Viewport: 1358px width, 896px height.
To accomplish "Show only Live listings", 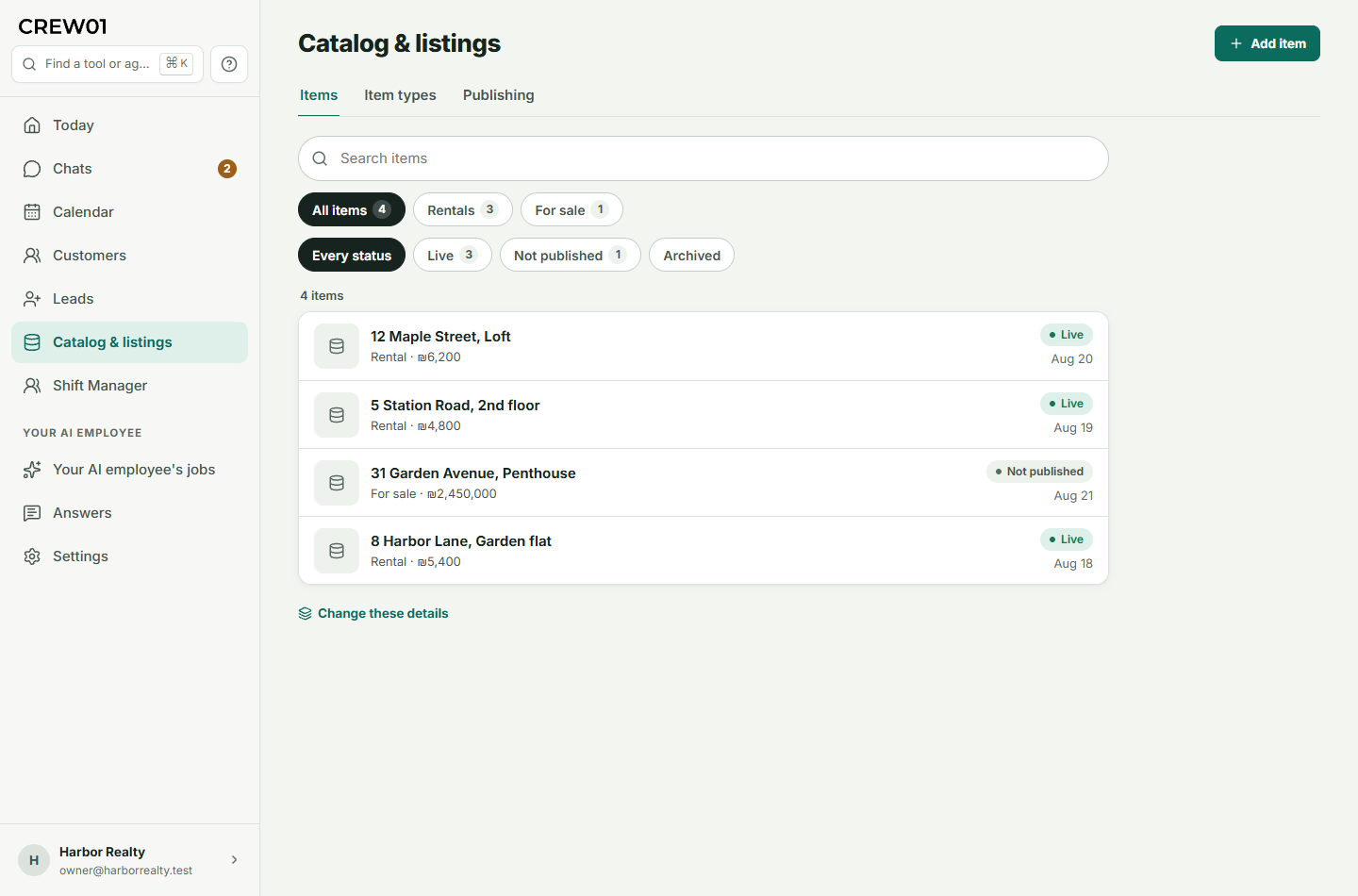I will [453, 255].
